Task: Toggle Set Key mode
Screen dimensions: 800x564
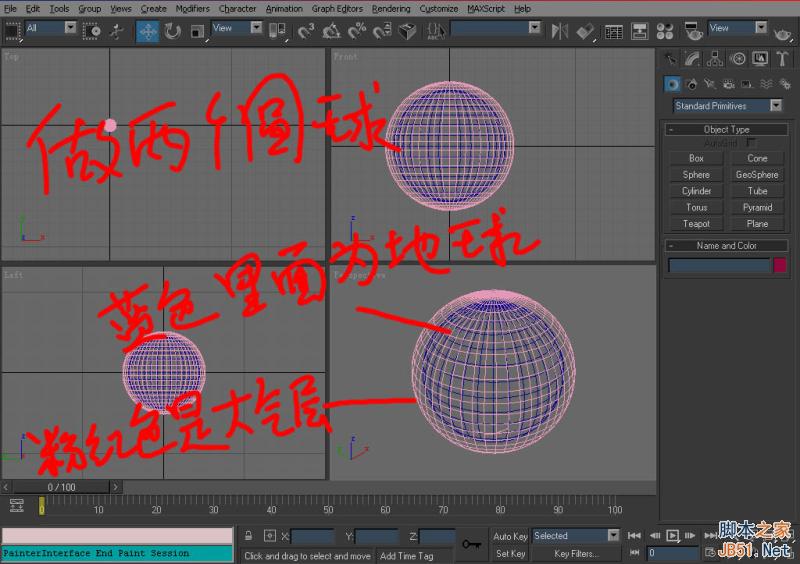Action: pyautogui.click(x=510, y=553)
